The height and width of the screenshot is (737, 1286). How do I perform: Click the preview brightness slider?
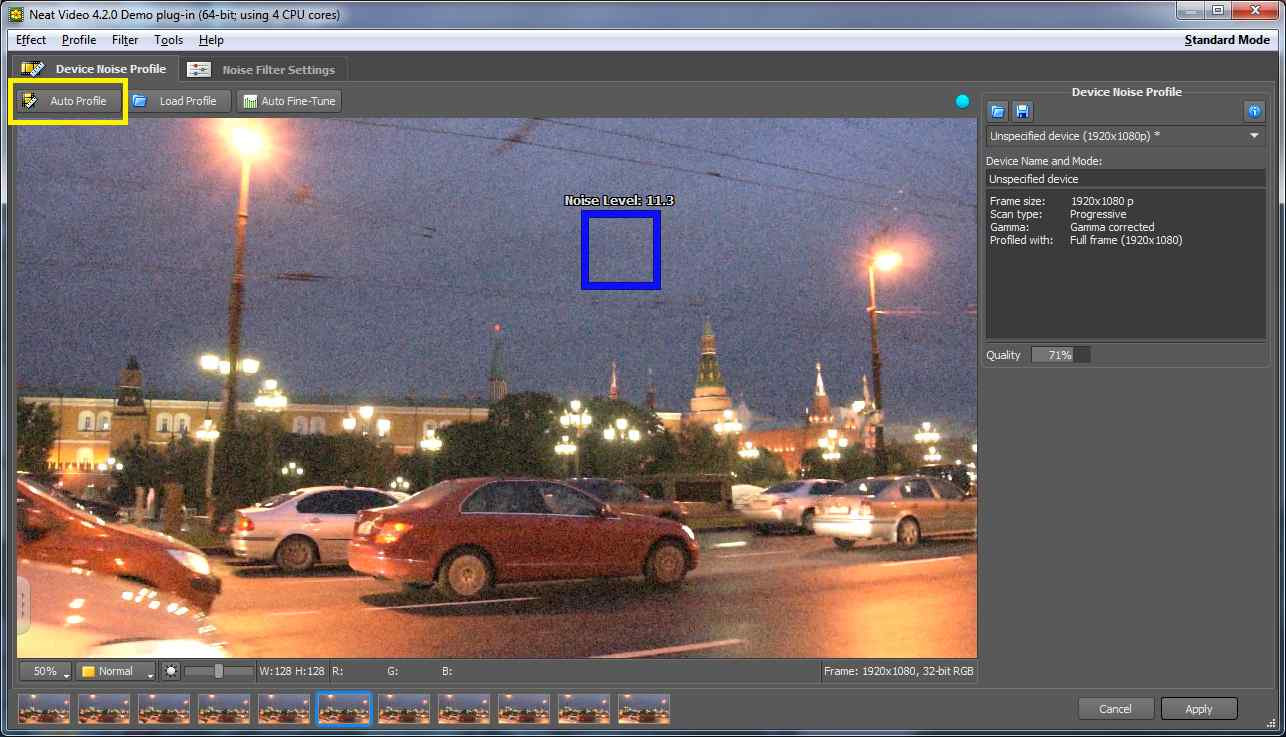(x=219, y=671)
